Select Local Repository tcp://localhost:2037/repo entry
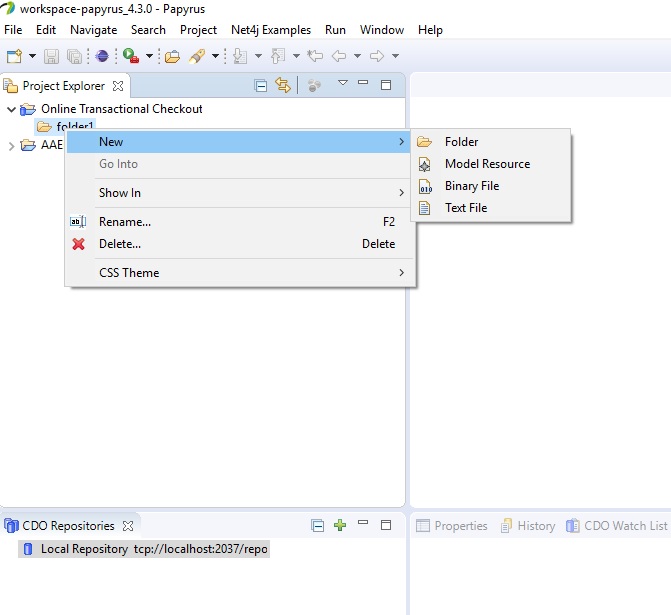Image resolution: width=671 pixels, height=615 pixels. (144, 549)
